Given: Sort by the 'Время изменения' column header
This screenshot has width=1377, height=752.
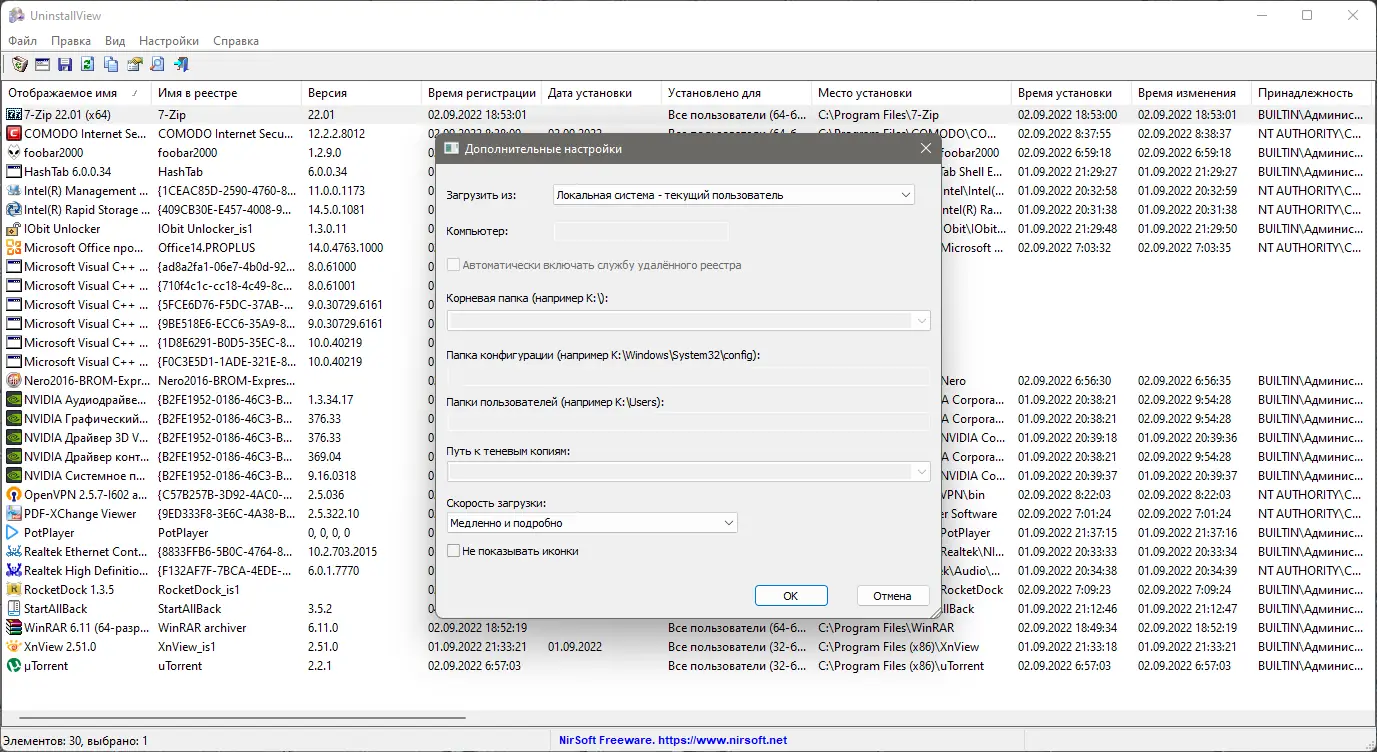Looking at the screenshot, I should [x=1191, y=93].
